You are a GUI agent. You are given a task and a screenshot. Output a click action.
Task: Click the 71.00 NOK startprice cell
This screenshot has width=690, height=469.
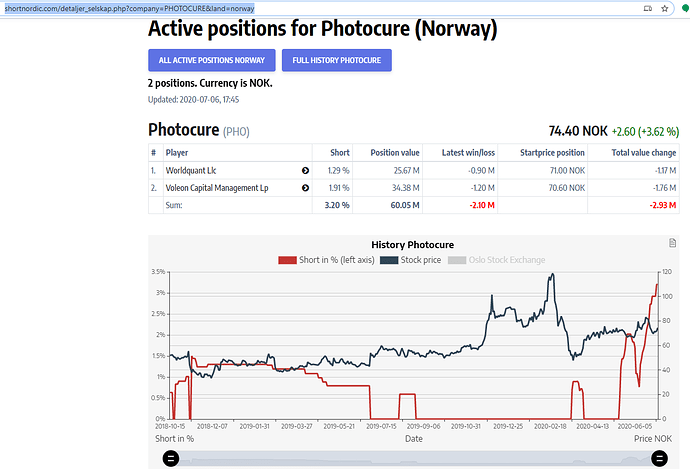click(x=567, y=171)
